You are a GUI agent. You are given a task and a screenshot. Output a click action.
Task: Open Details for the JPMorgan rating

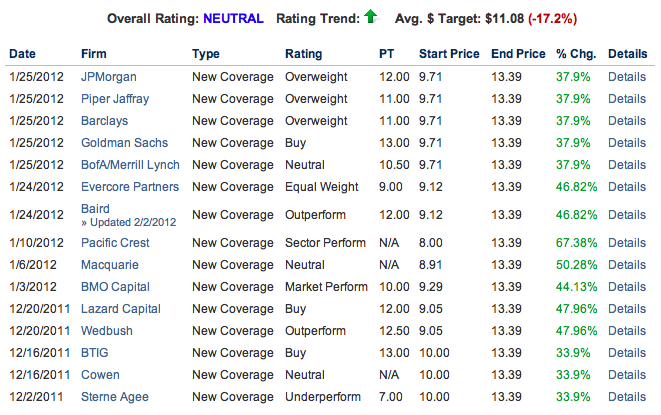tap(627, 76)
